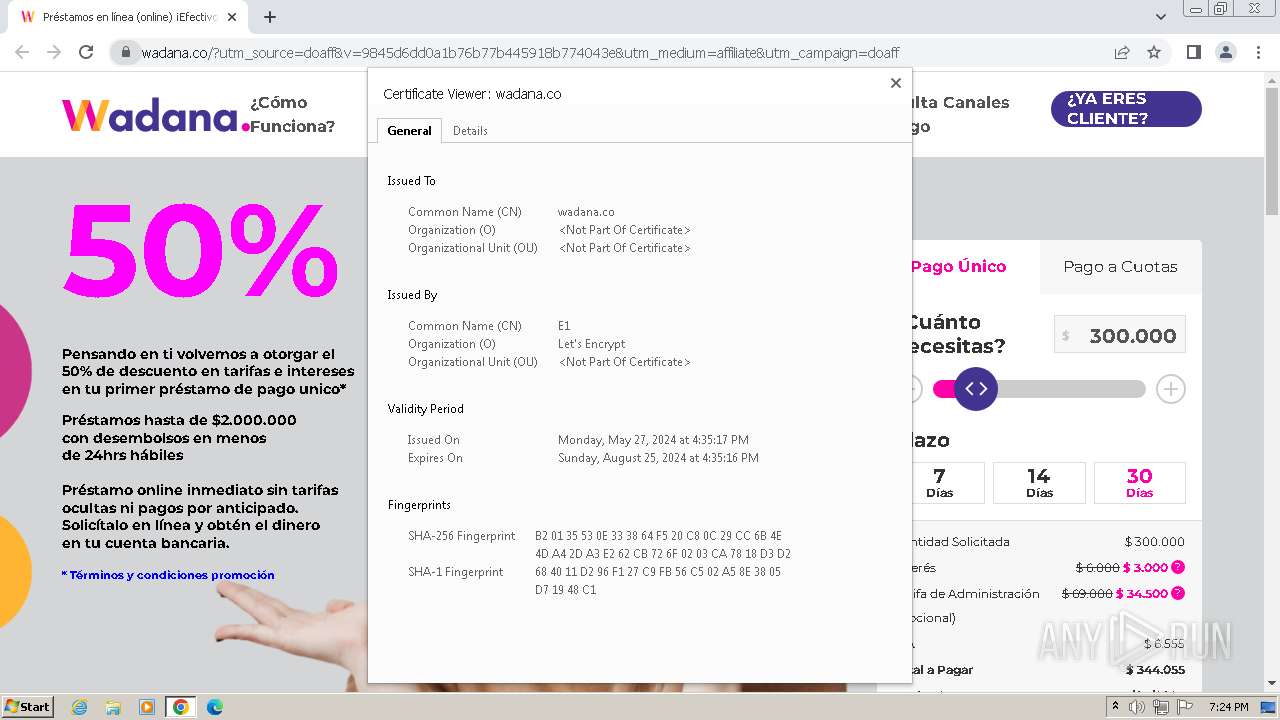Select the Expires On date value
Image resolution: width=1280 pixels, height=720 pixels.
[x=658, y=458]
